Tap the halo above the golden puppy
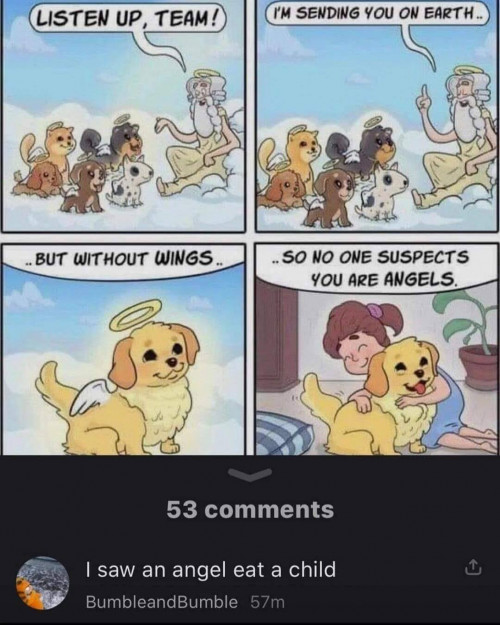Screen dimensions: 500x625 [x=136, y=315]
